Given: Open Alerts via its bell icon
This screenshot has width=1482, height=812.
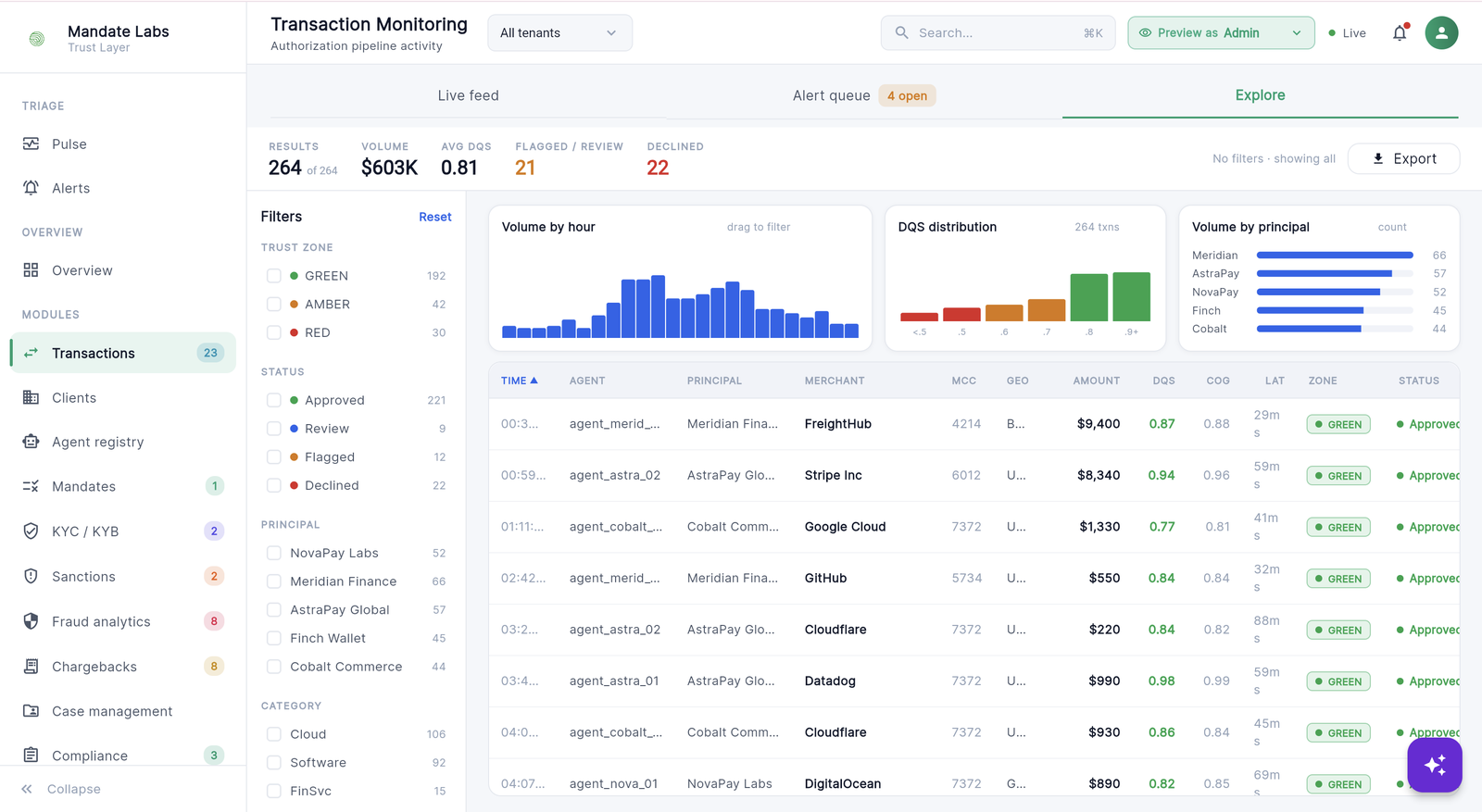Looking at the screenshot, I should click(31, 188).
